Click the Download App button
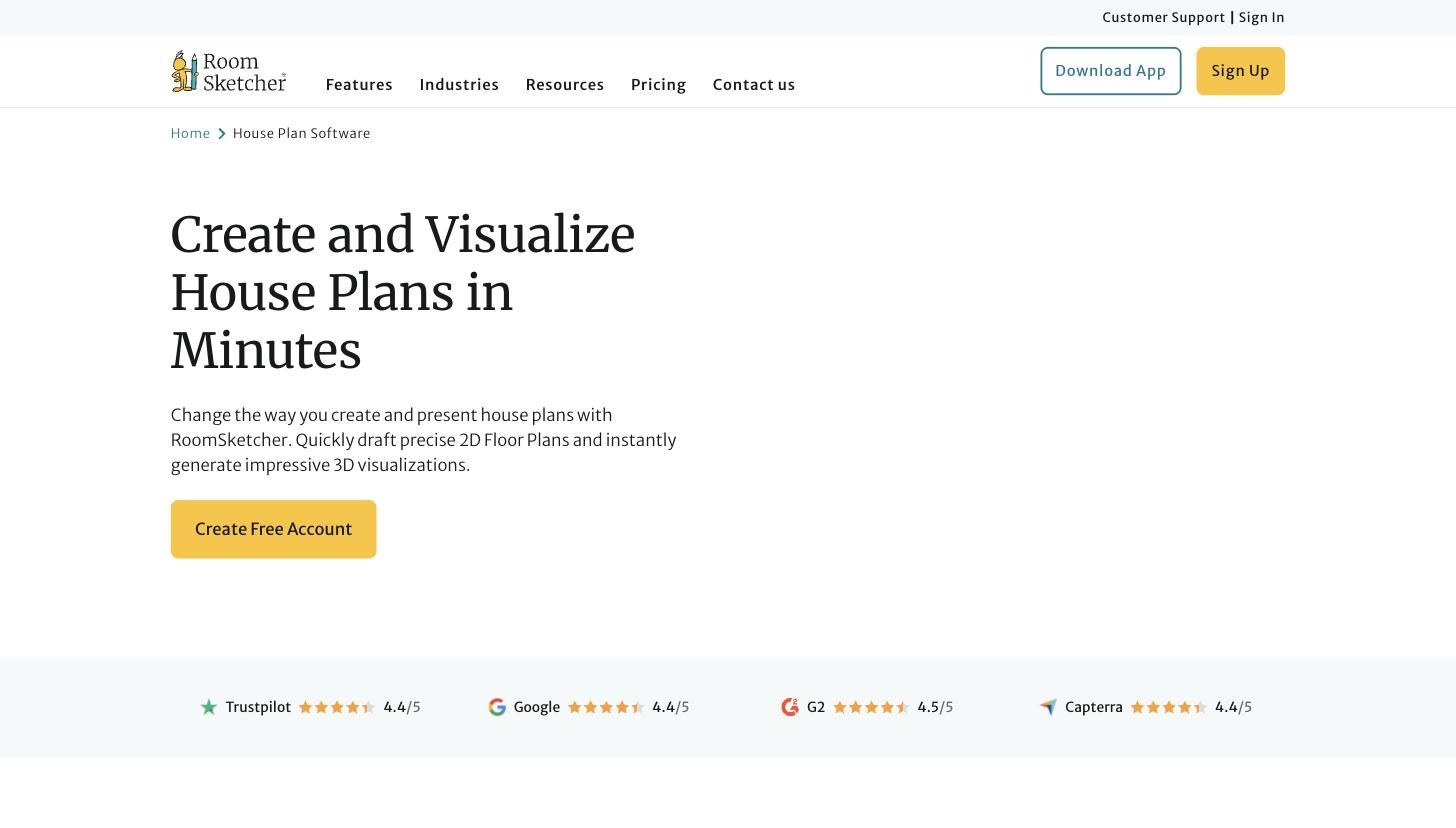Image resolution: width=1456 pixels, height=828 pixels. [1111, 71]
